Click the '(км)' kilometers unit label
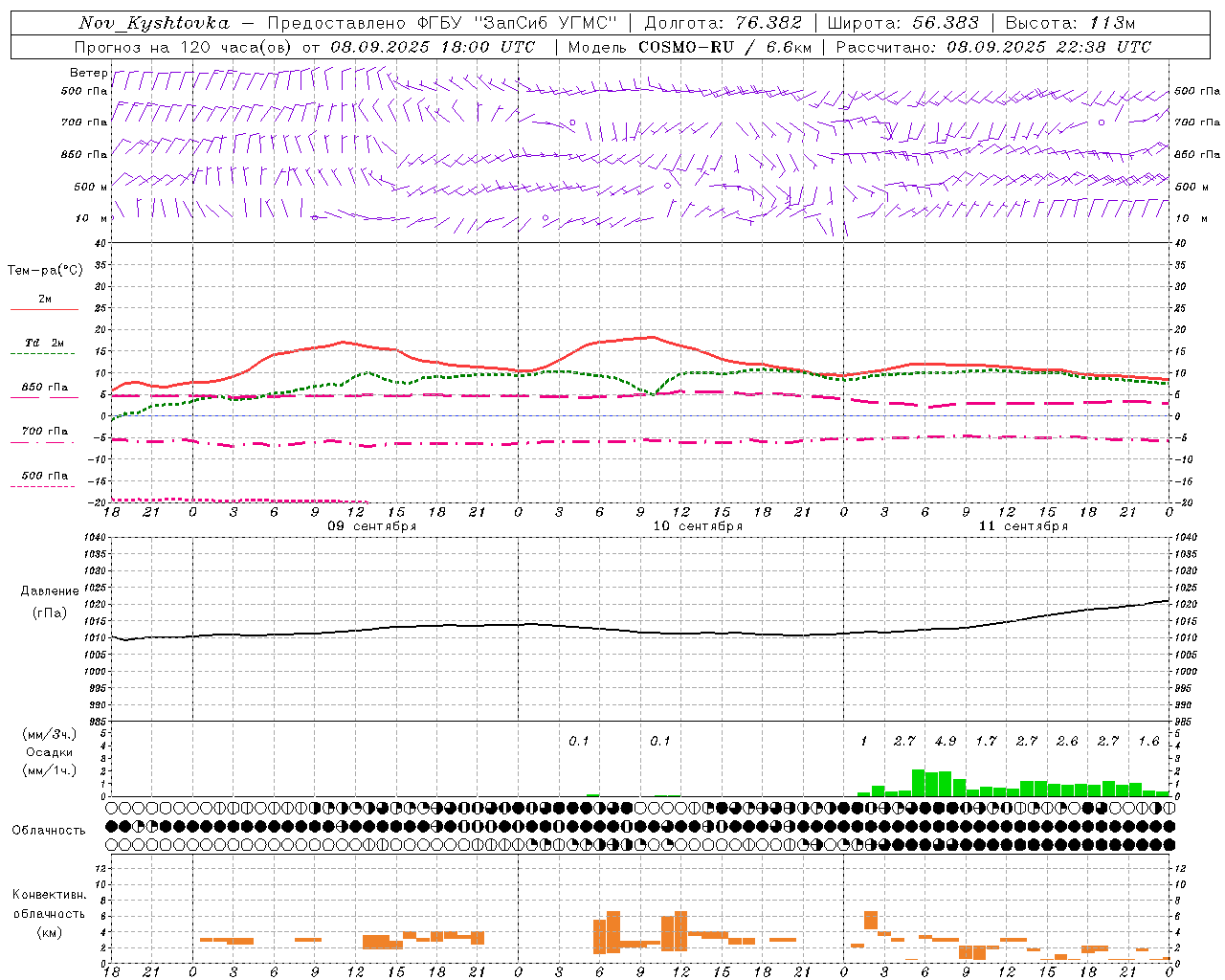 [50, 932]
